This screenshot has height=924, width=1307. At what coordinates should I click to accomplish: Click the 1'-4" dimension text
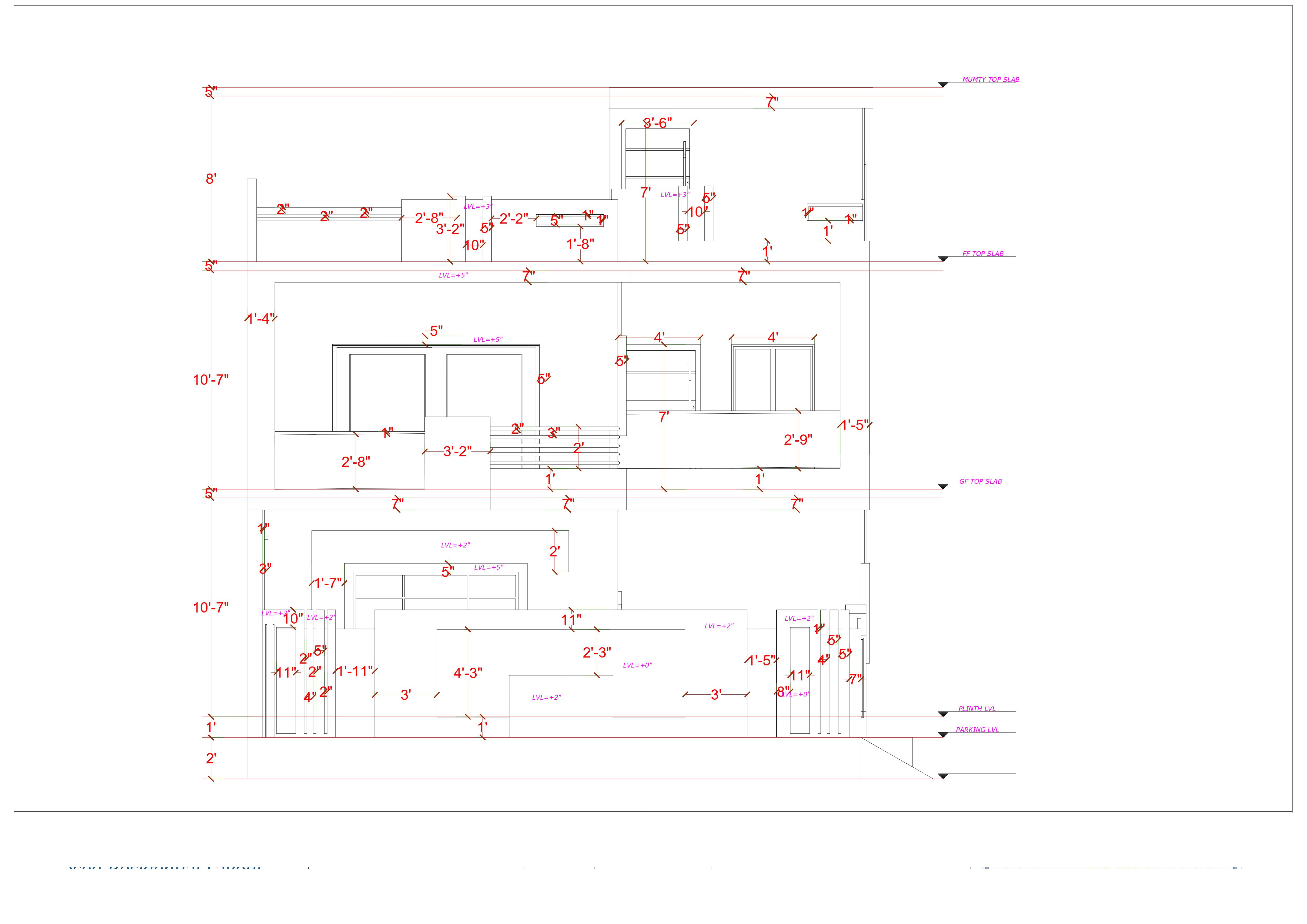point(261,319)
